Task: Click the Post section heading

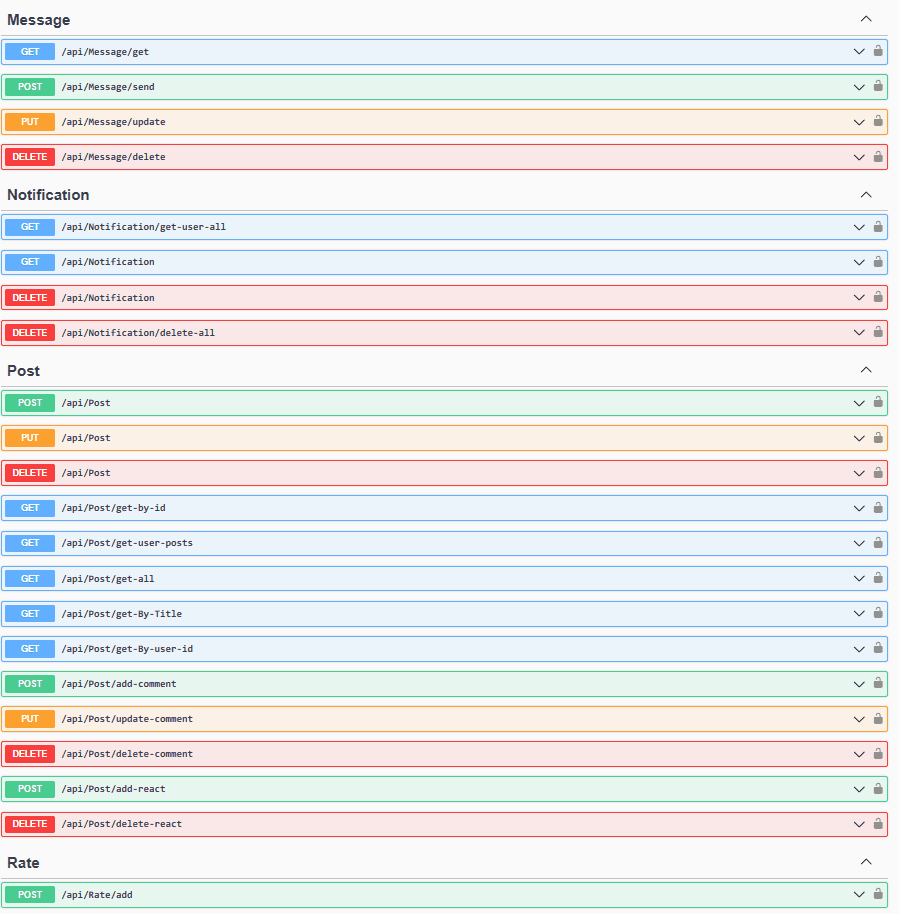Action: (23, 371)
